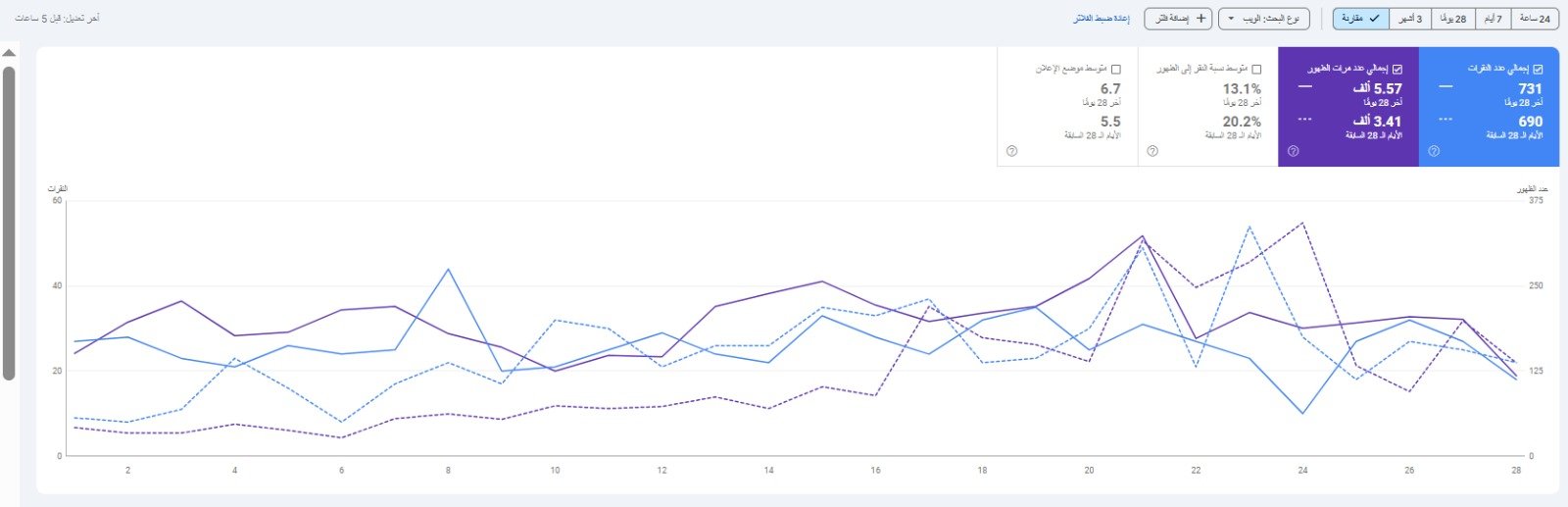This screenshot has height=507, width=1568.
Task: Click scrollbar up arrow on left edge
Action: (9, 53)
